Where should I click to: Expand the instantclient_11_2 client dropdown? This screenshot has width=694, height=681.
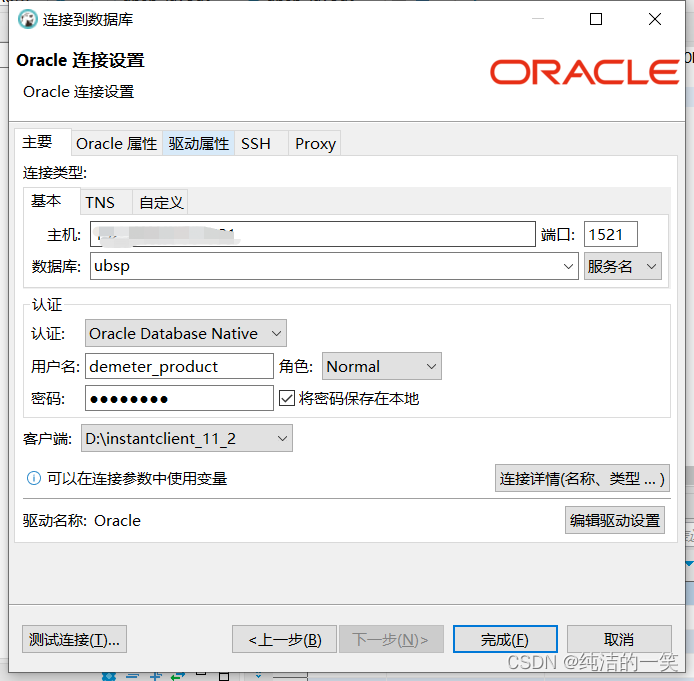coord(187,439)
